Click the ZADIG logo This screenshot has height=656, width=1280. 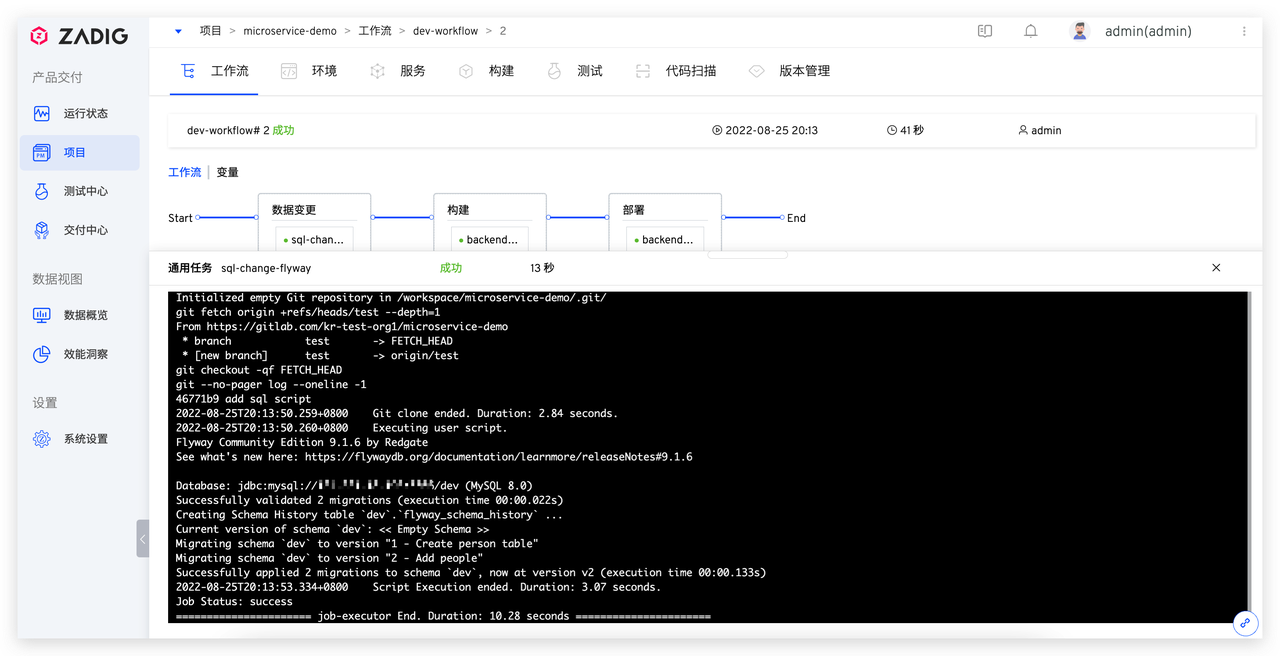pos(79,36)
